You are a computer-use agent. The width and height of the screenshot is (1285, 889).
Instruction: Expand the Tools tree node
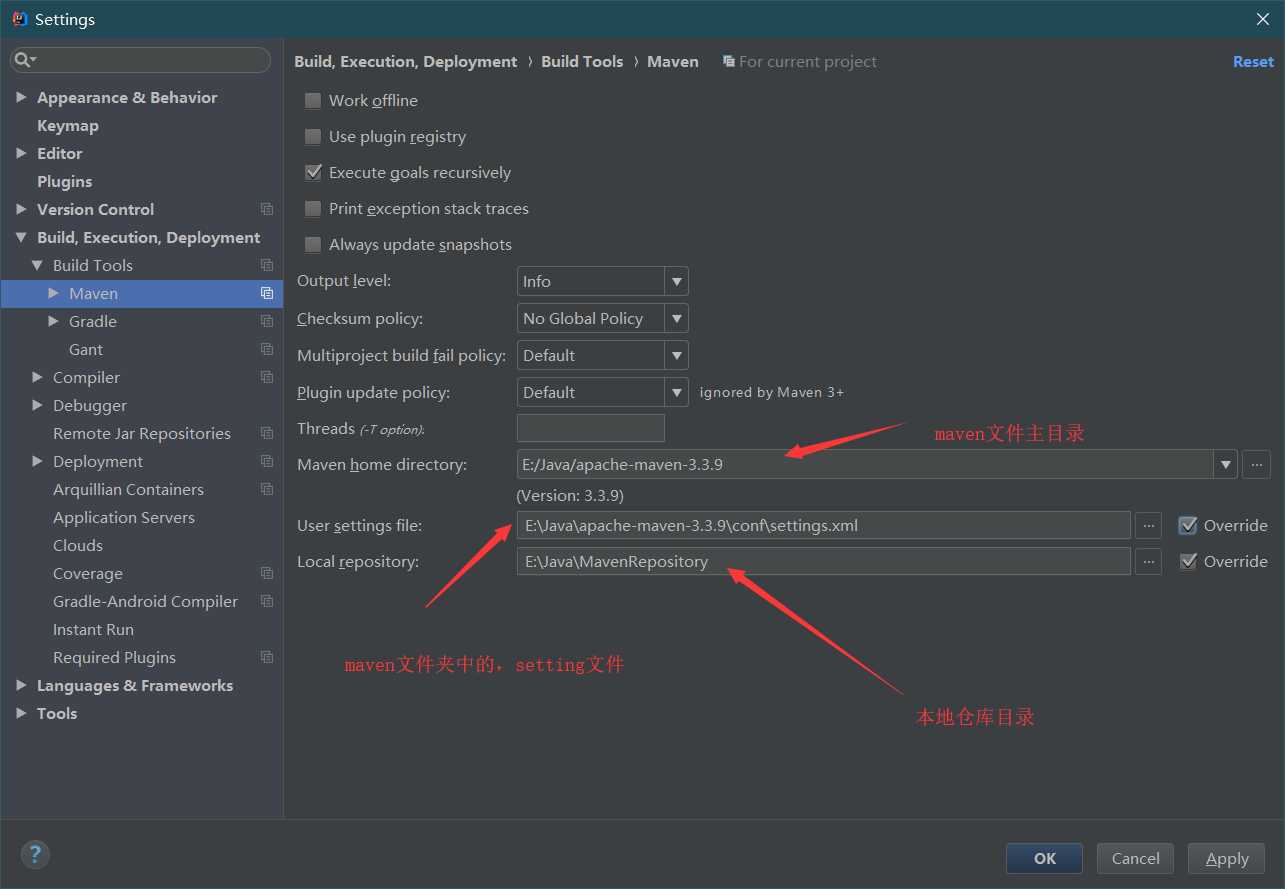[x=21, y=713]
